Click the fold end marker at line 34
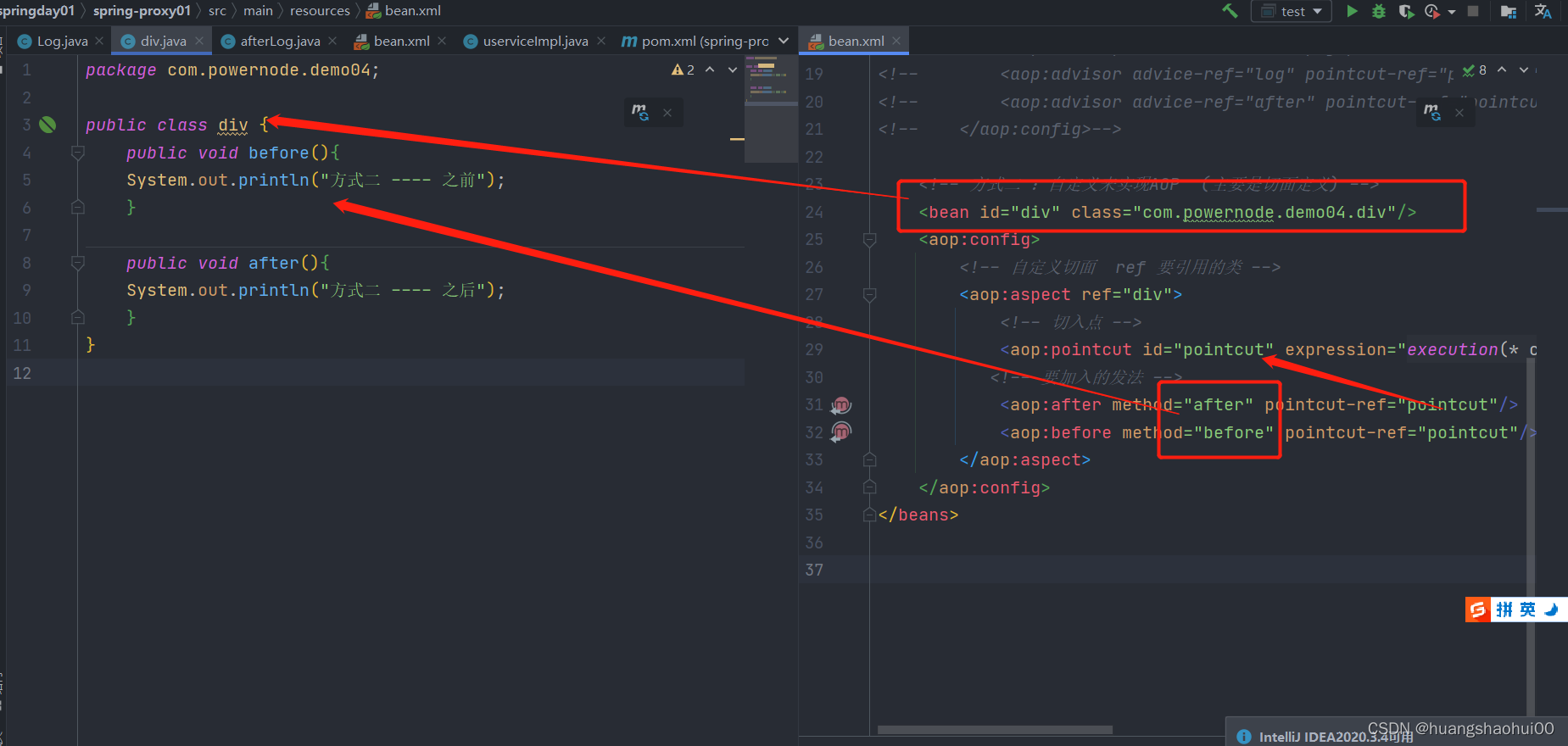 pyautogui.click(x=869, y=487)
